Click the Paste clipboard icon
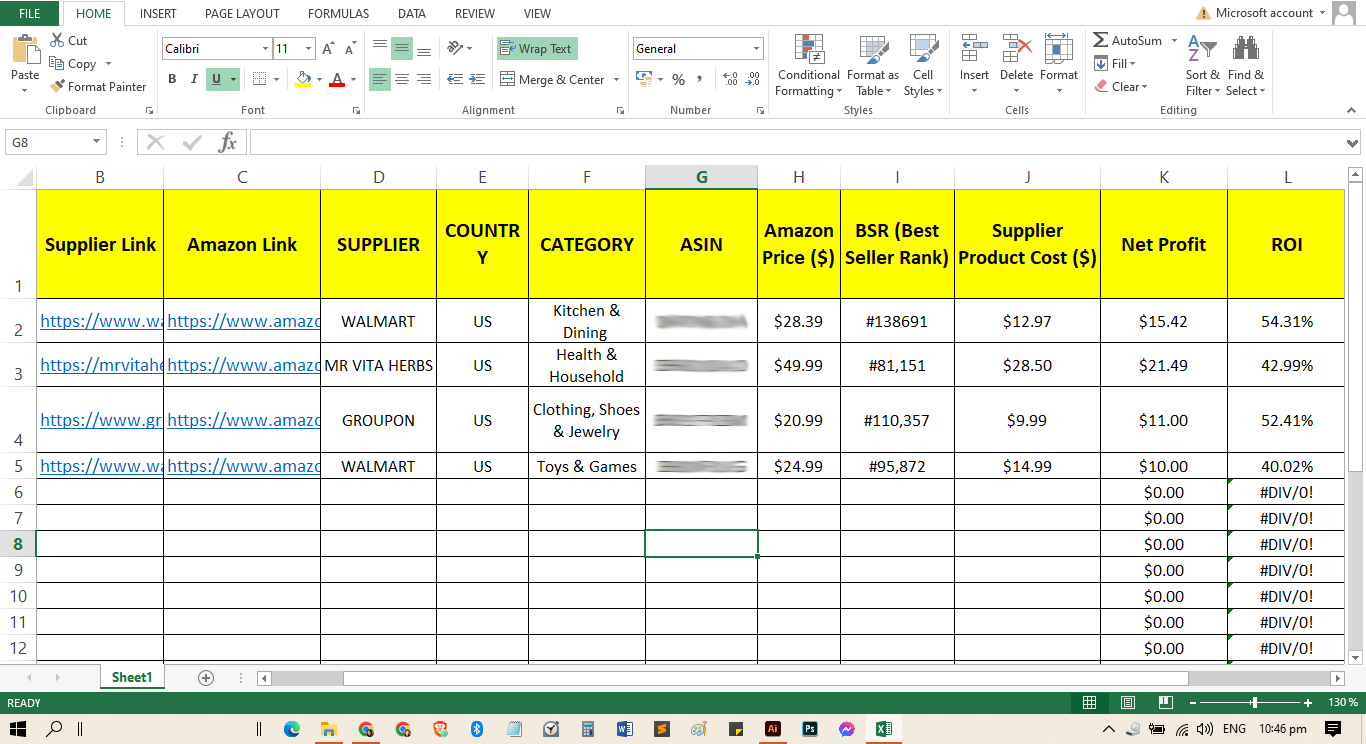The image size is (1366, 744). pos(25,50)
